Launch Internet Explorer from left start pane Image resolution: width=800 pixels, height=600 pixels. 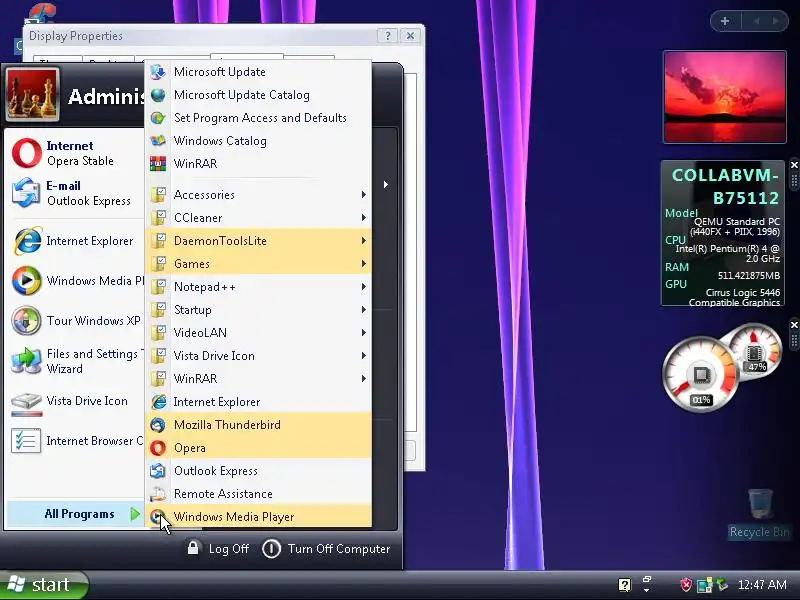coord(76,241)
